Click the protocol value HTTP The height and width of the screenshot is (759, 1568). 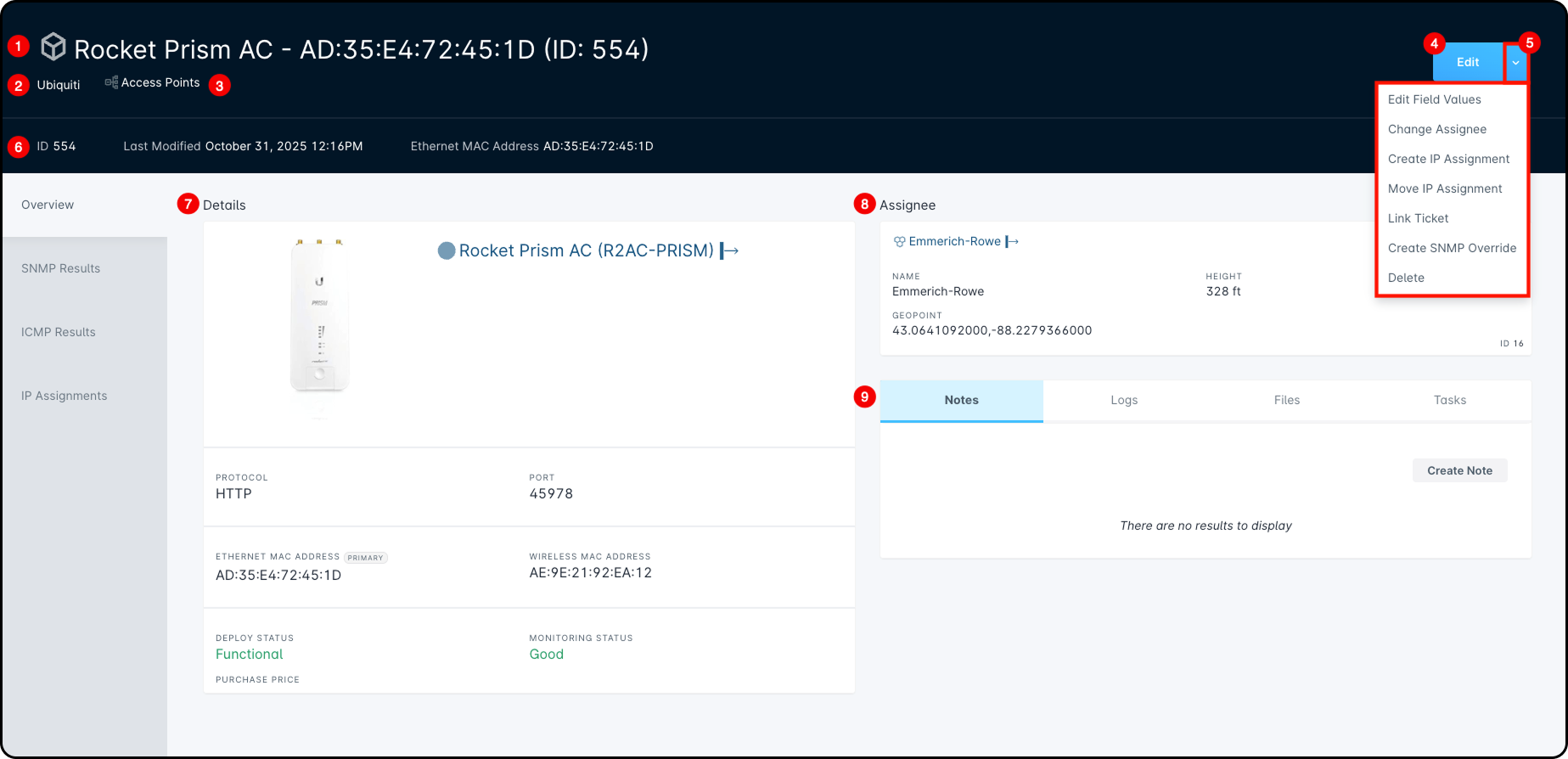[x=233, y=494]
